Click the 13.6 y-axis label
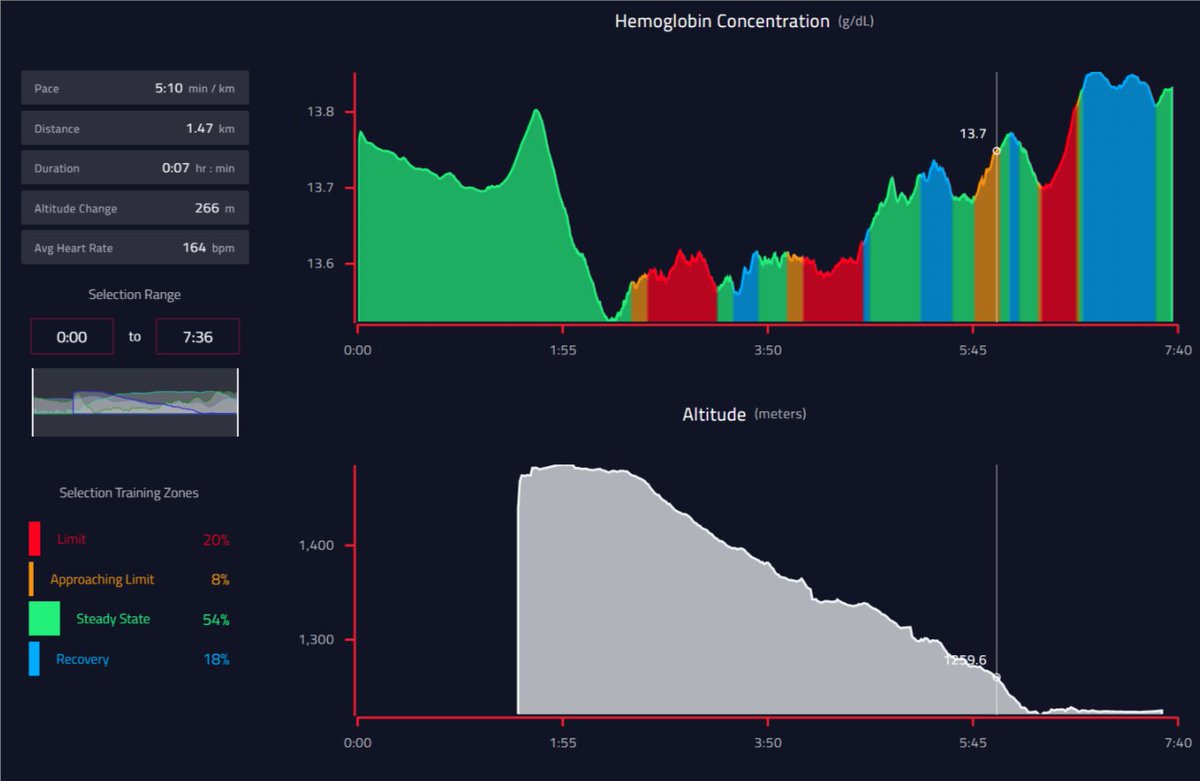The width and height of the screenshot is (1200, 781). pyautogui.click(x=321, y=265)
